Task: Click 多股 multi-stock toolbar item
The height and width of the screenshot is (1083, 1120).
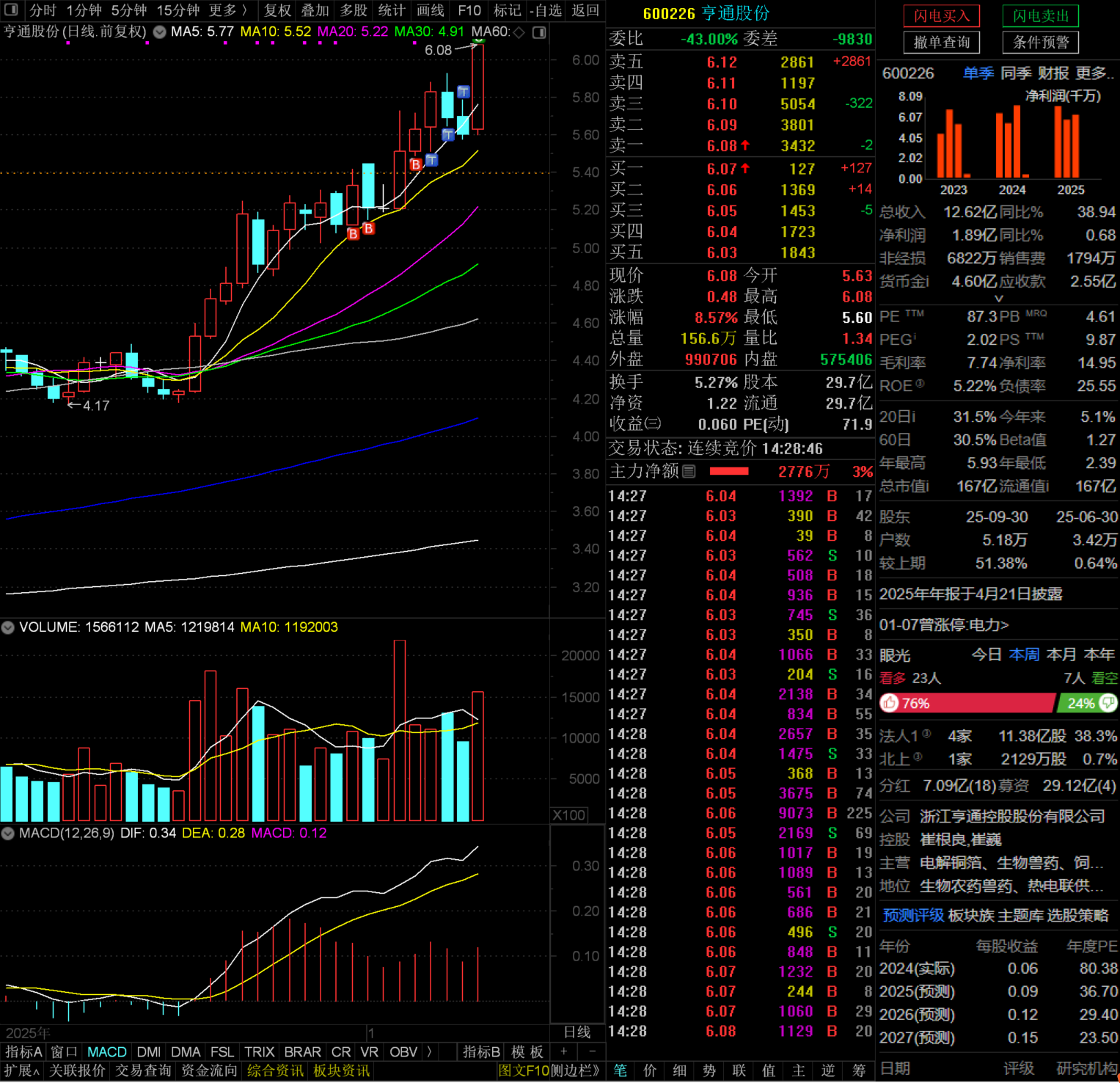Action: pyautogui.click(x=354, y=10)
